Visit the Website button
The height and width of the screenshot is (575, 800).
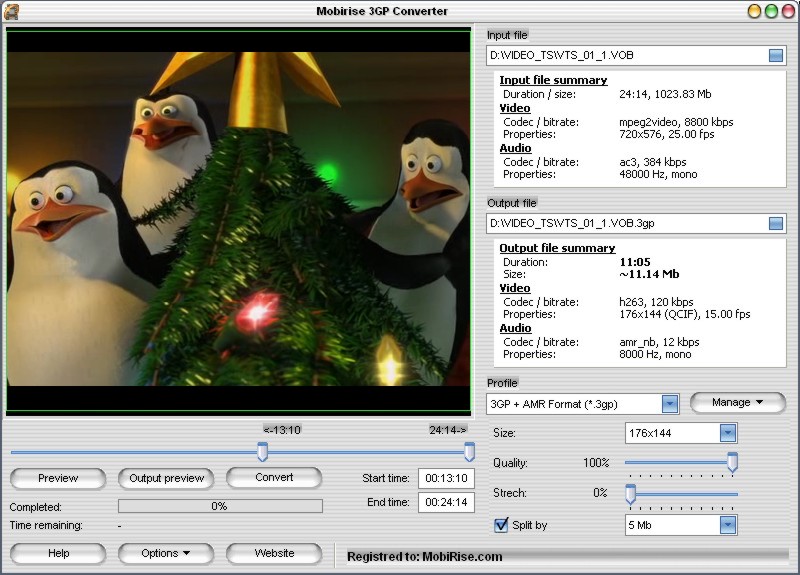[274, 554]
